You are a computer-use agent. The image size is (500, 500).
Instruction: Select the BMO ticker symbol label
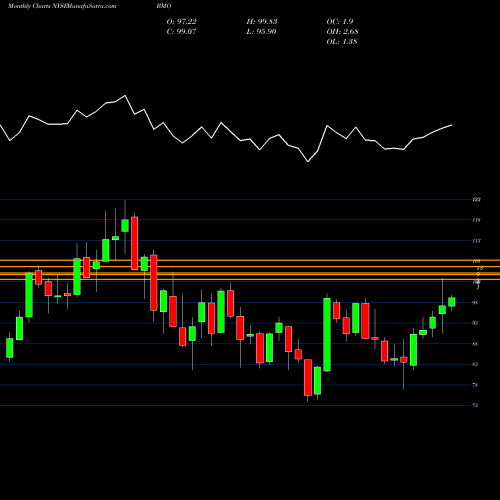click(x=164, y=6)
